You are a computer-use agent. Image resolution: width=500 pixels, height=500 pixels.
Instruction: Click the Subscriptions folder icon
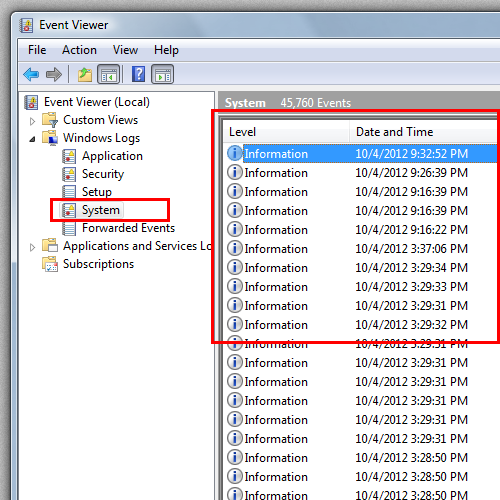(x=50, y=264)
